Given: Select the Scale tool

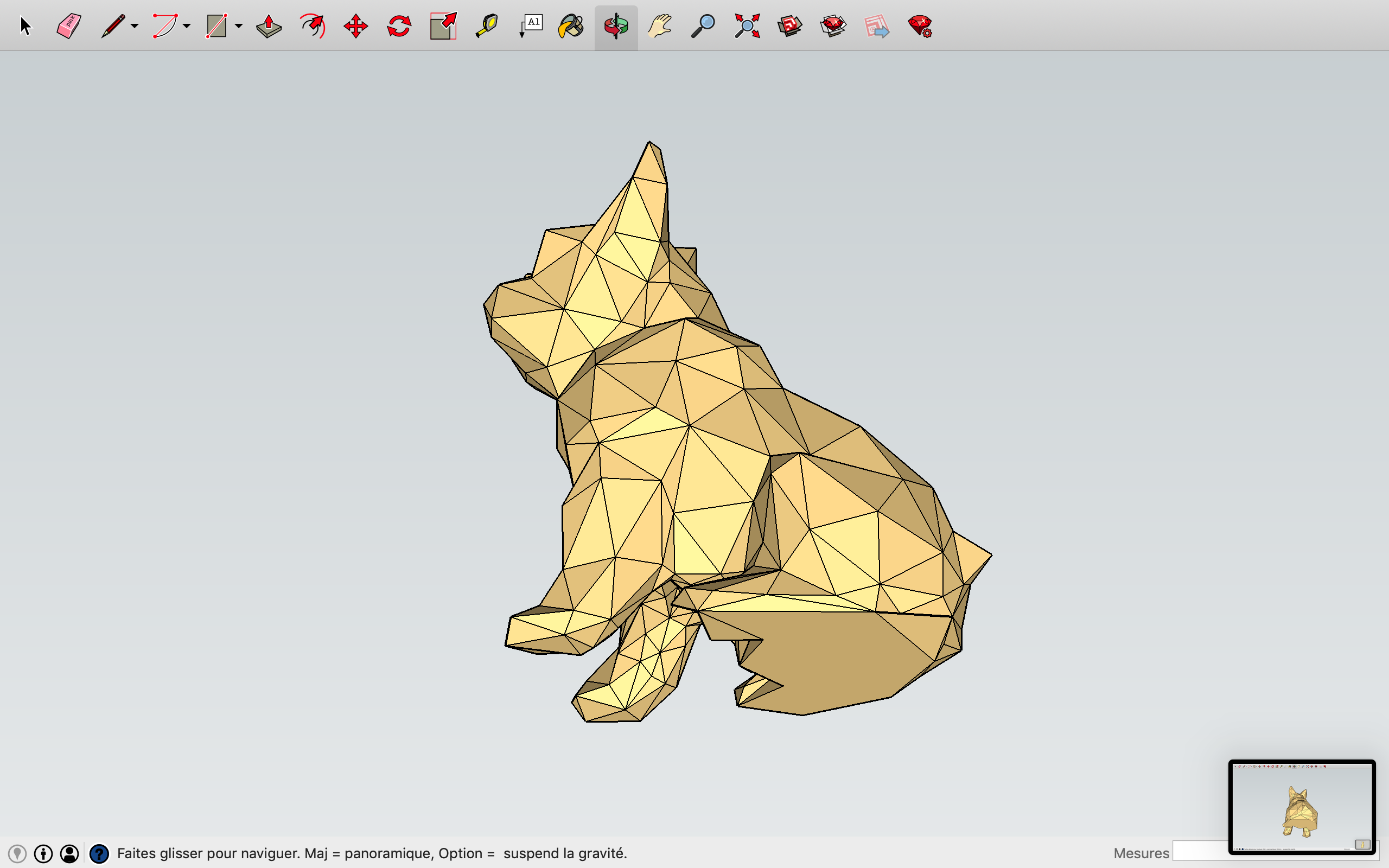Looking at the screenshot, I should [x=443, y=26].
